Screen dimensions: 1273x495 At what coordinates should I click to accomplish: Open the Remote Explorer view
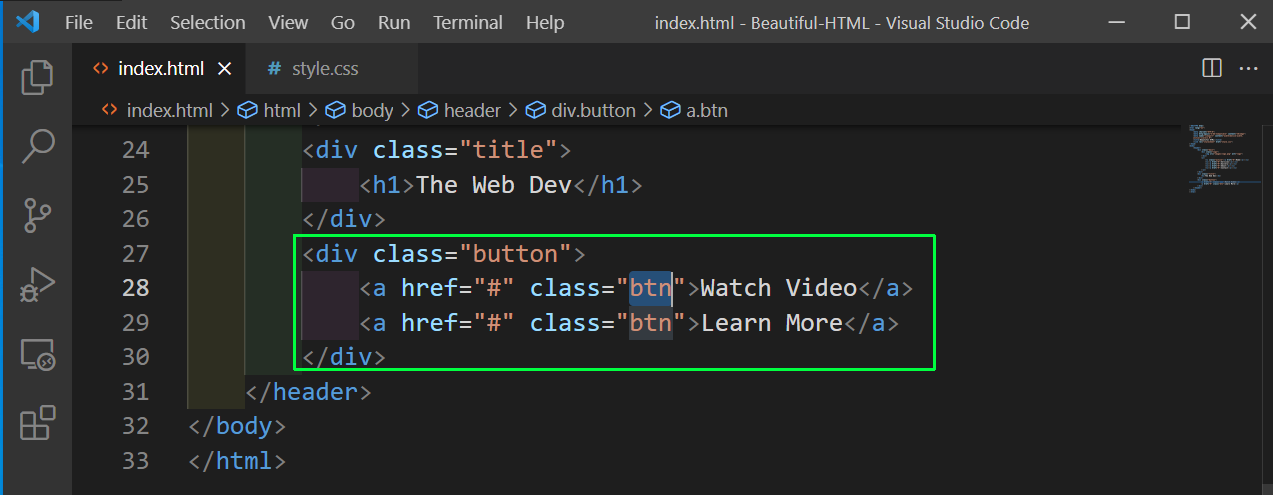37,353
